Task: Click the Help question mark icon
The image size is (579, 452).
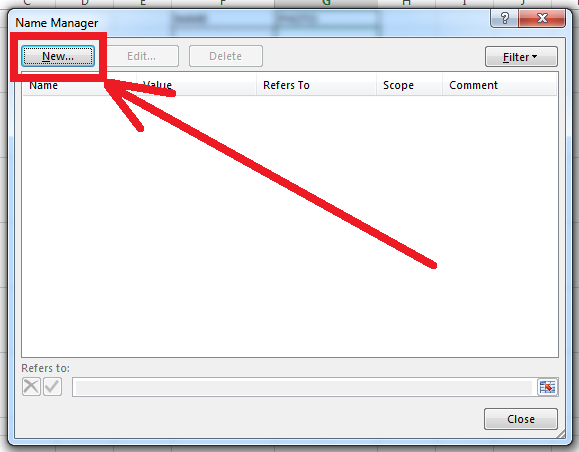Action: click(504, 18)
